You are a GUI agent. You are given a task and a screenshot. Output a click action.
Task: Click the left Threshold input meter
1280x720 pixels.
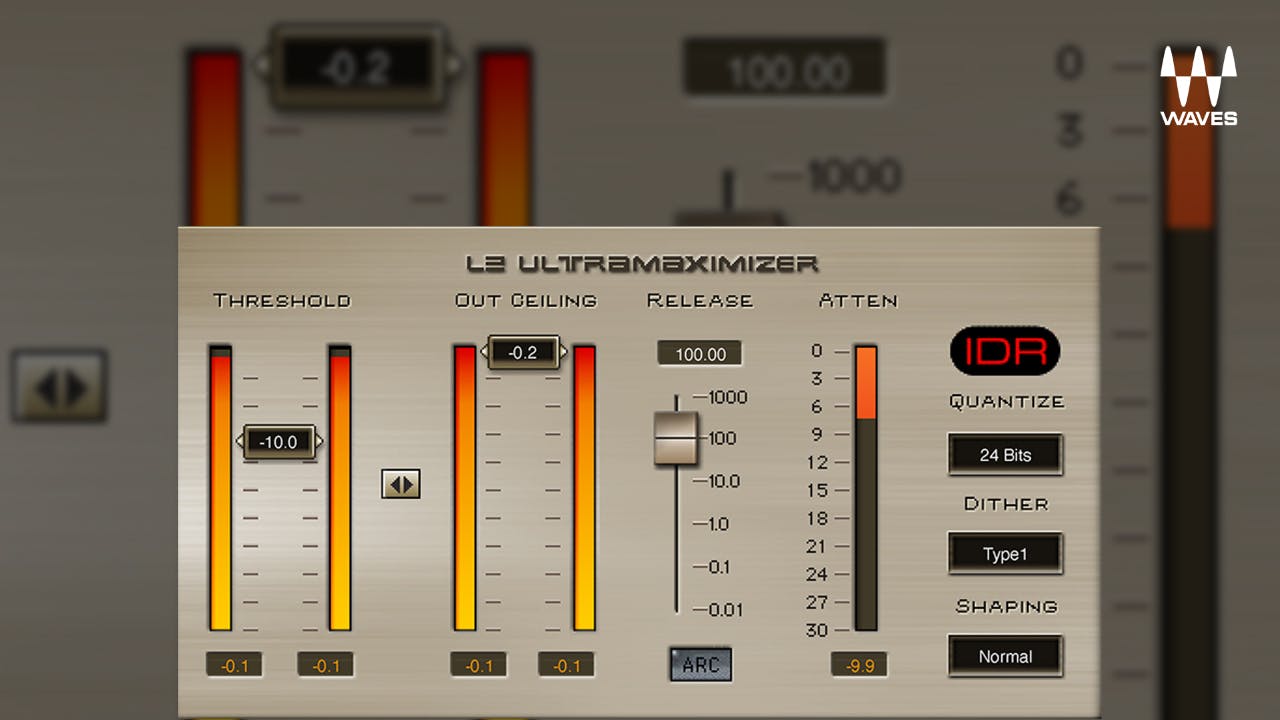click(x=220, y=488)
